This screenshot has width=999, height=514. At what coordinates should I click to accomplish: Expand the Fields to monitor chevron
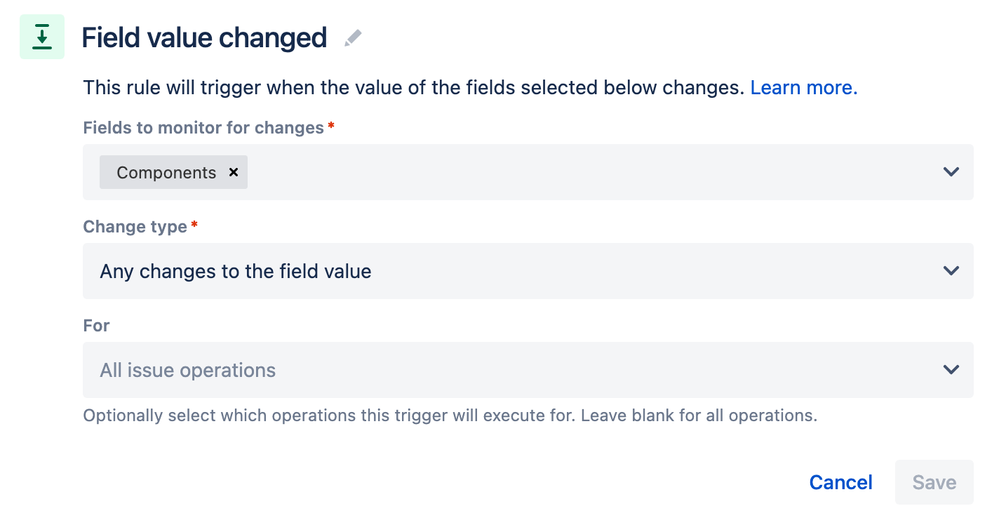[951, 172]
